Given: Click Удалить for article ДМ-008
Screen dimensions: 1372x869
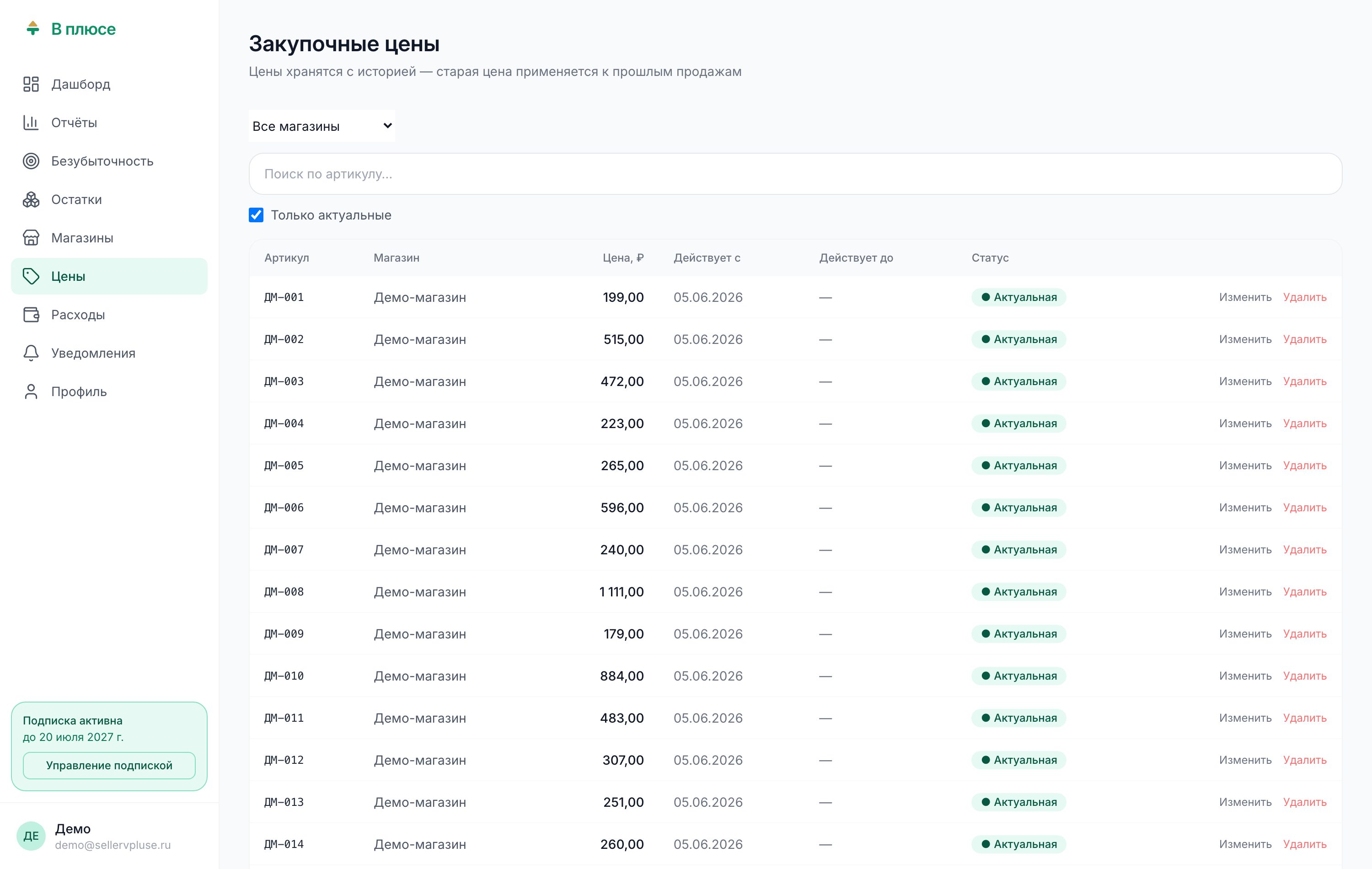Looking at the screenshot, I should 1304,591.
